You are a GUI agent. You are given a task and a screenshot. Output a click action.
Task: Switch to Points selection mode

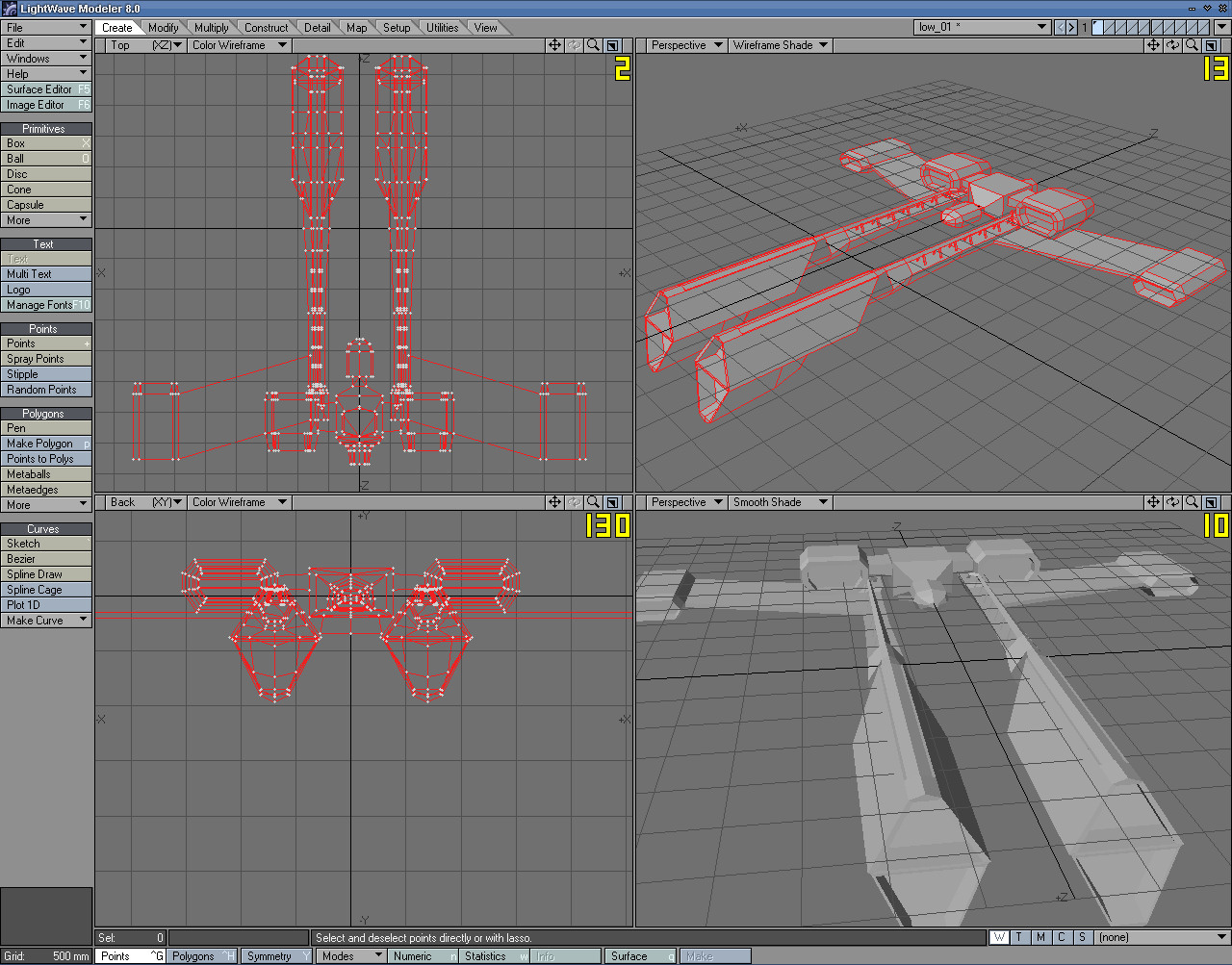tap(131, 956)
